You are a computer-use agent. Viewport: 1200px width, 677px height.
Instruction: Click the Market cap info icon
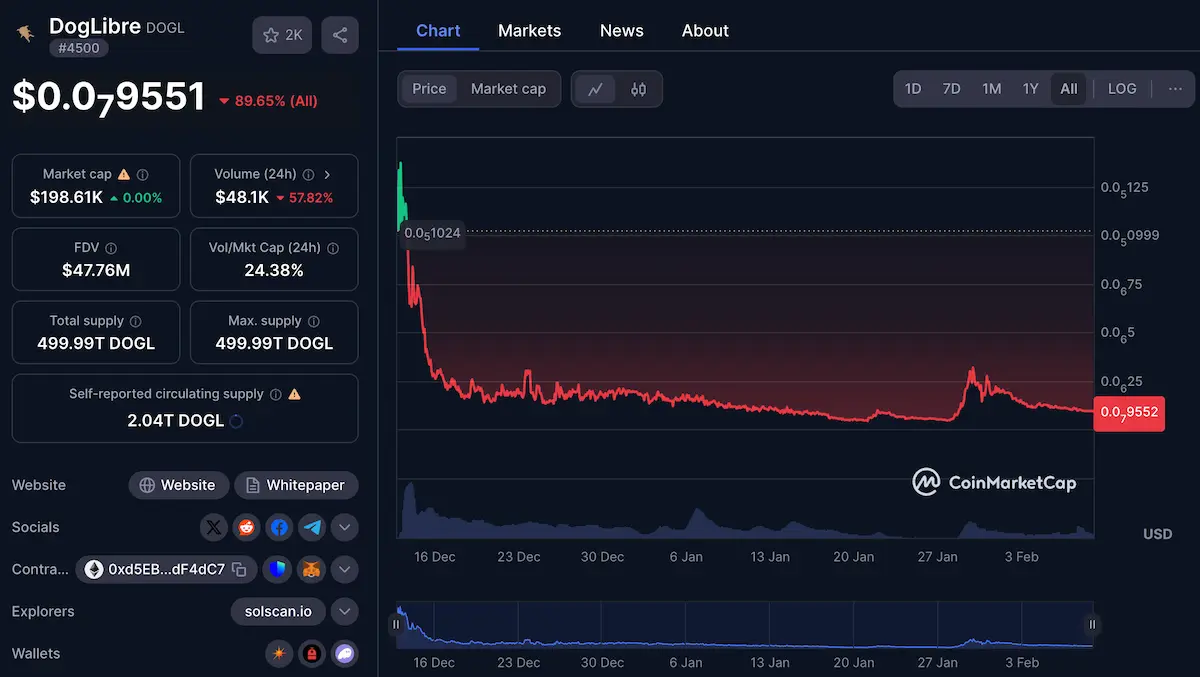click(143, 174)
